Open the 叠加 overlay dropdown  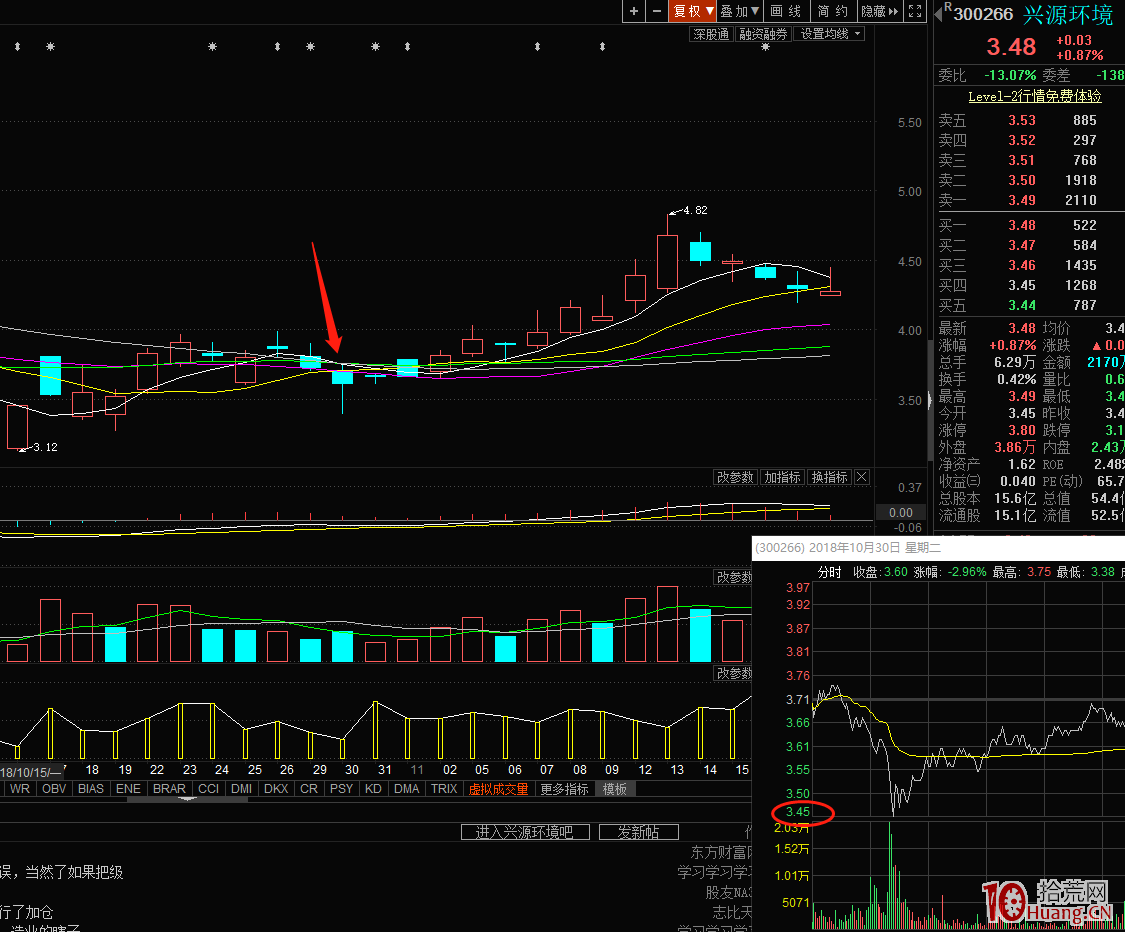tap(741, 11)
